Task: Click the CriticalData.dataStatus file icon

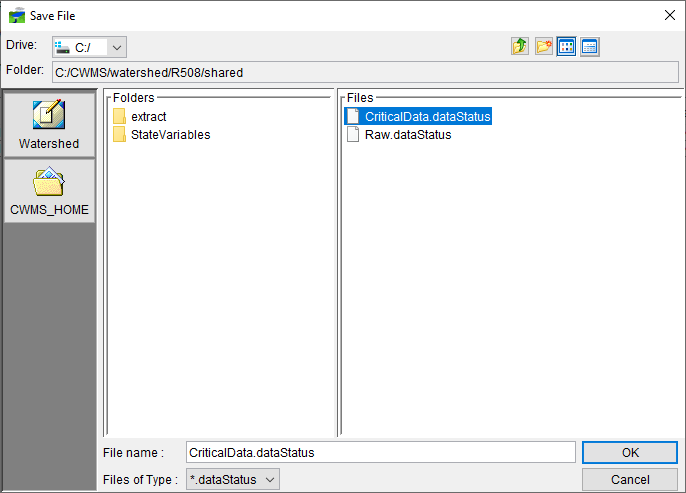Action: pyautogui.click(x=353, y=116)
